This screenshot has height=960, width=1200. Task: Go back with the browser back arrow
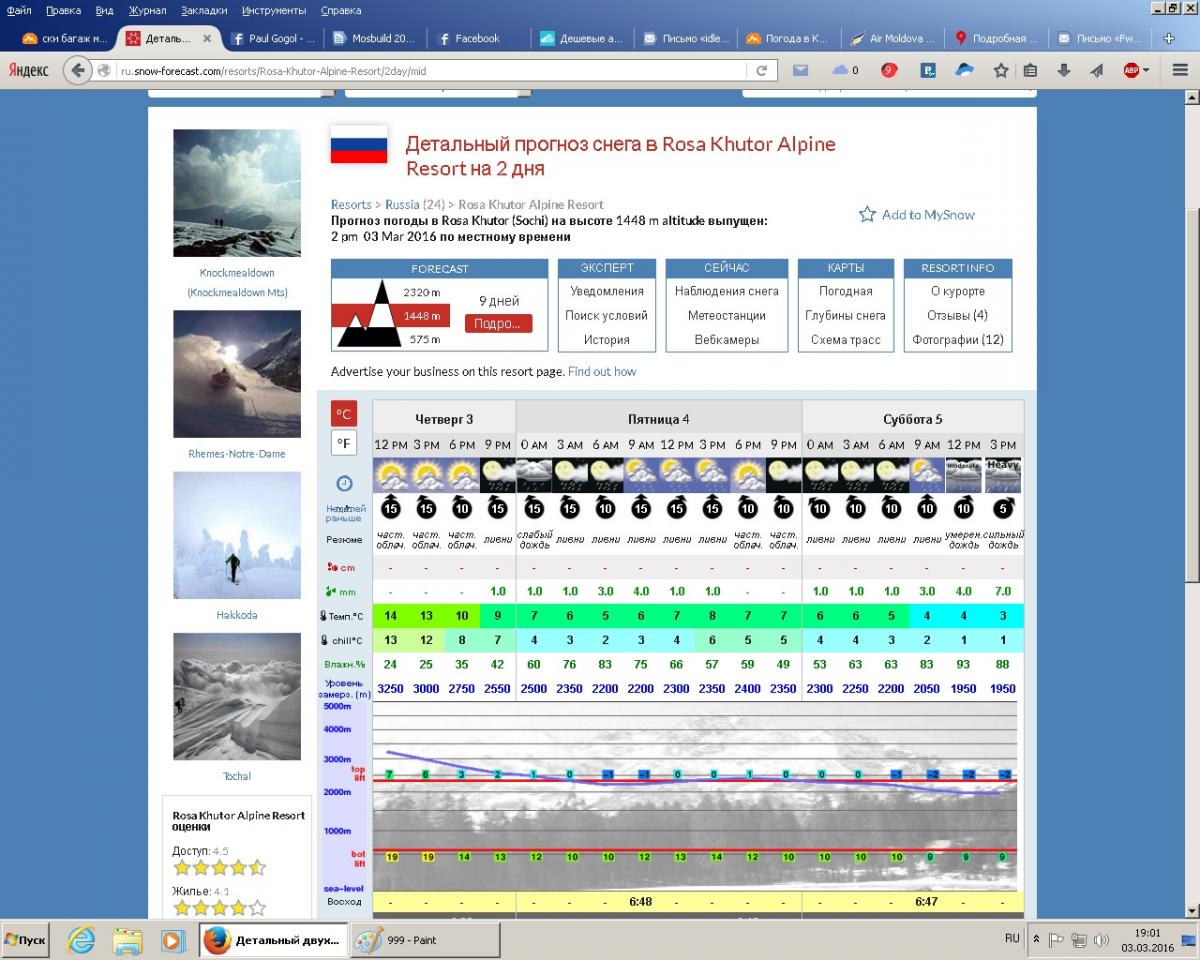pos(78,71)
